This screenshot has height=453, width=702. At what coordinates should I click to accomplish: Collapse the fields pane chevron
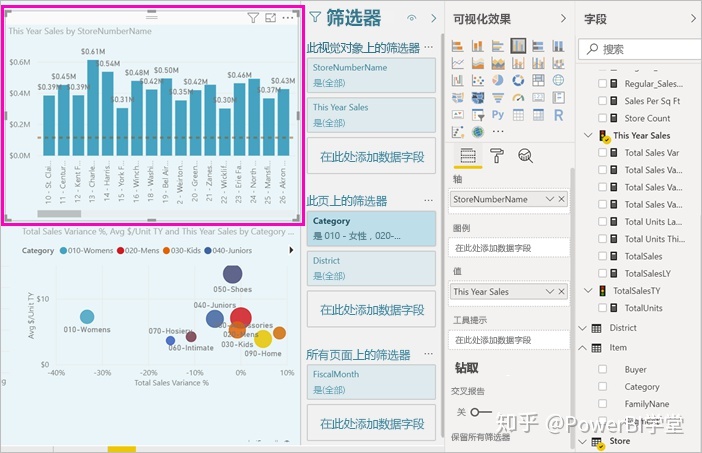click(x=693, y=18)
